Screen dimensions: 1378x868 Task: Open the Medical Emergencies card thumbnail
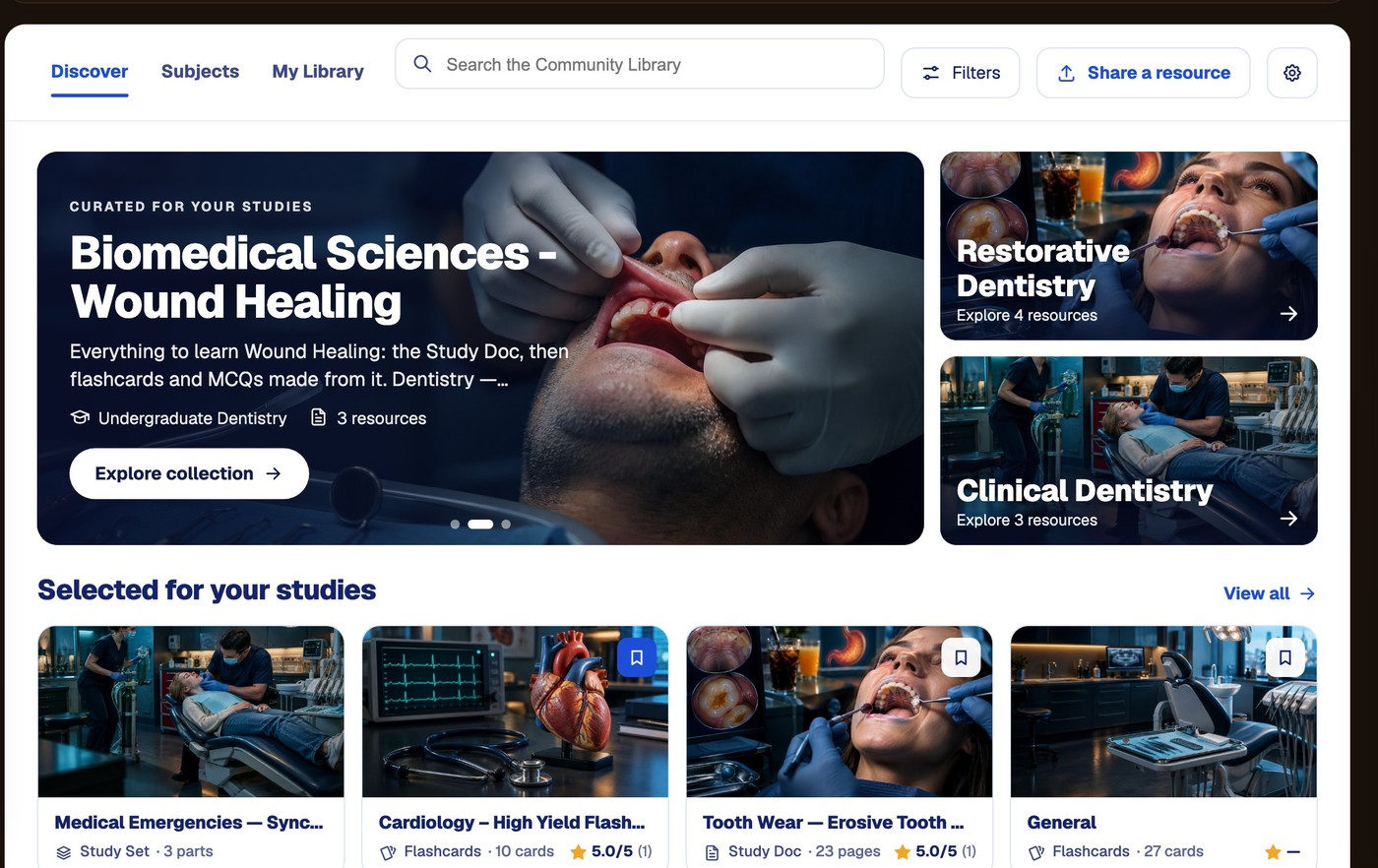pos(191,712)
